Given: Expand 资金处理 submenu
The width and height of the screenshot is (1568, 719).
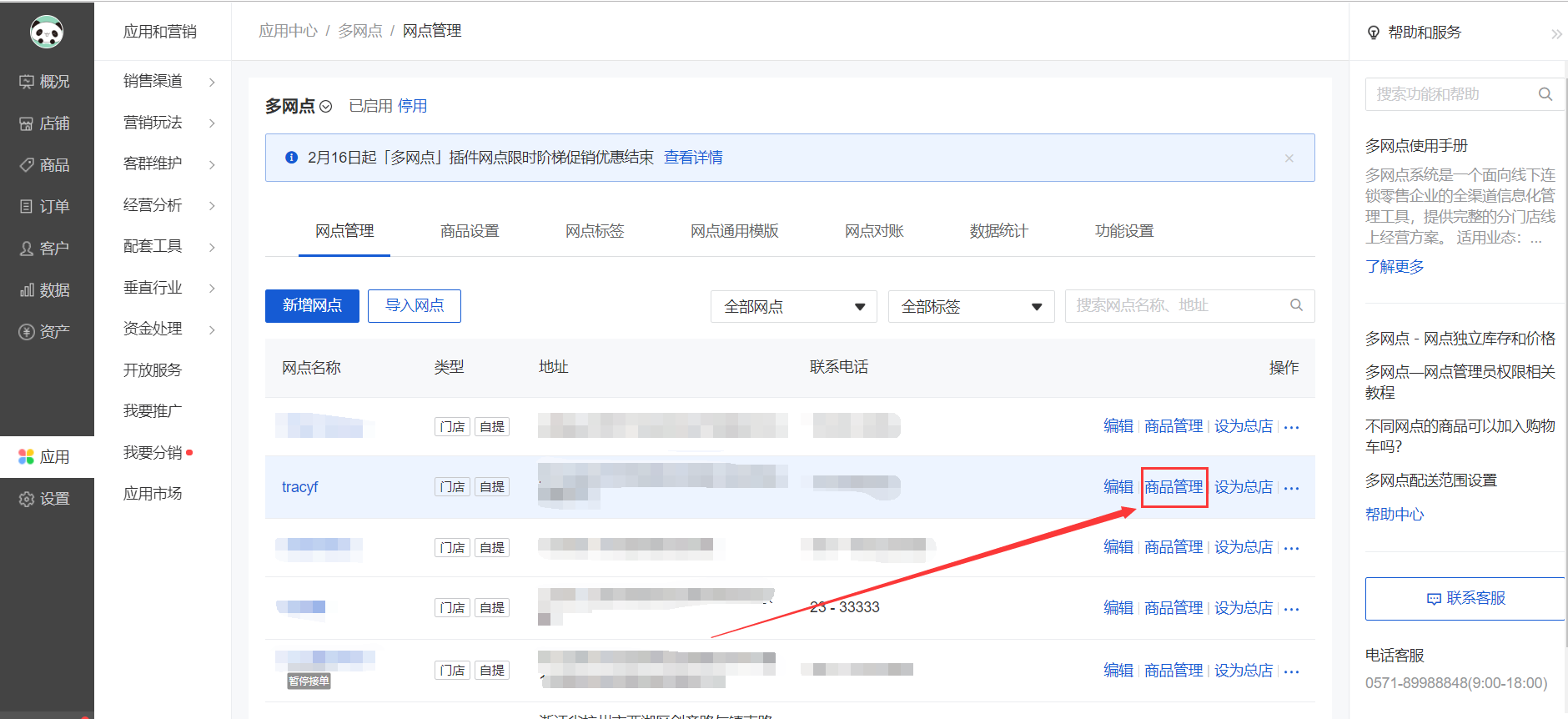Looking at the screenshot, I should pyautogui.click(x=212, y=329).
